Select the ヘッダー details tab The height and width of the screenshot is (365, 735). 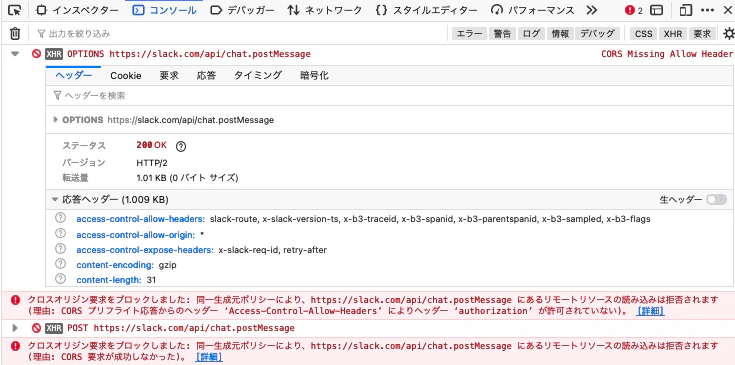(74, 75)
